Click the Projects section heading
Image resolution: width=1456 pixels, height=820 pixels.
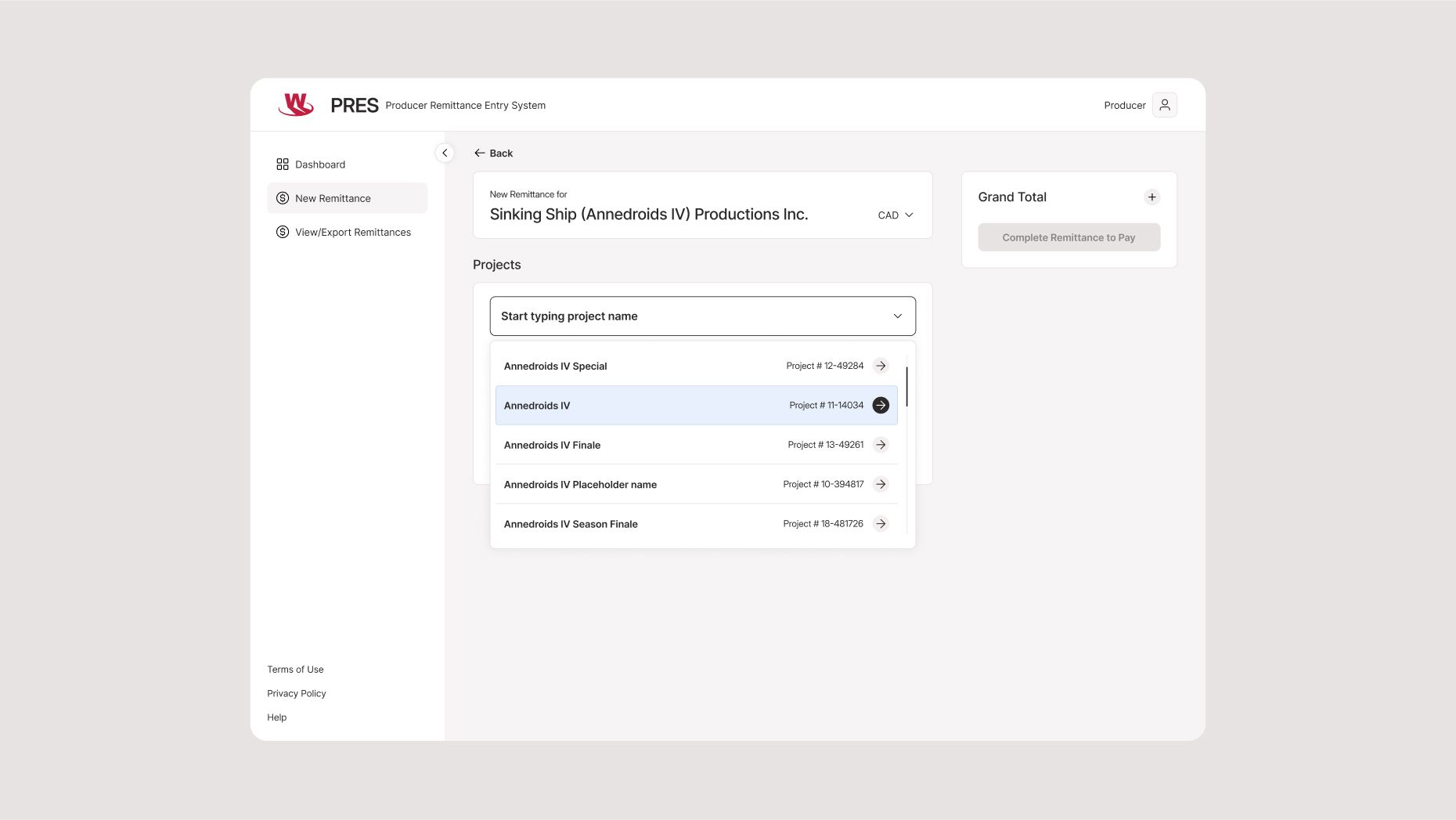pyautogui.click(x=497, y=265)
